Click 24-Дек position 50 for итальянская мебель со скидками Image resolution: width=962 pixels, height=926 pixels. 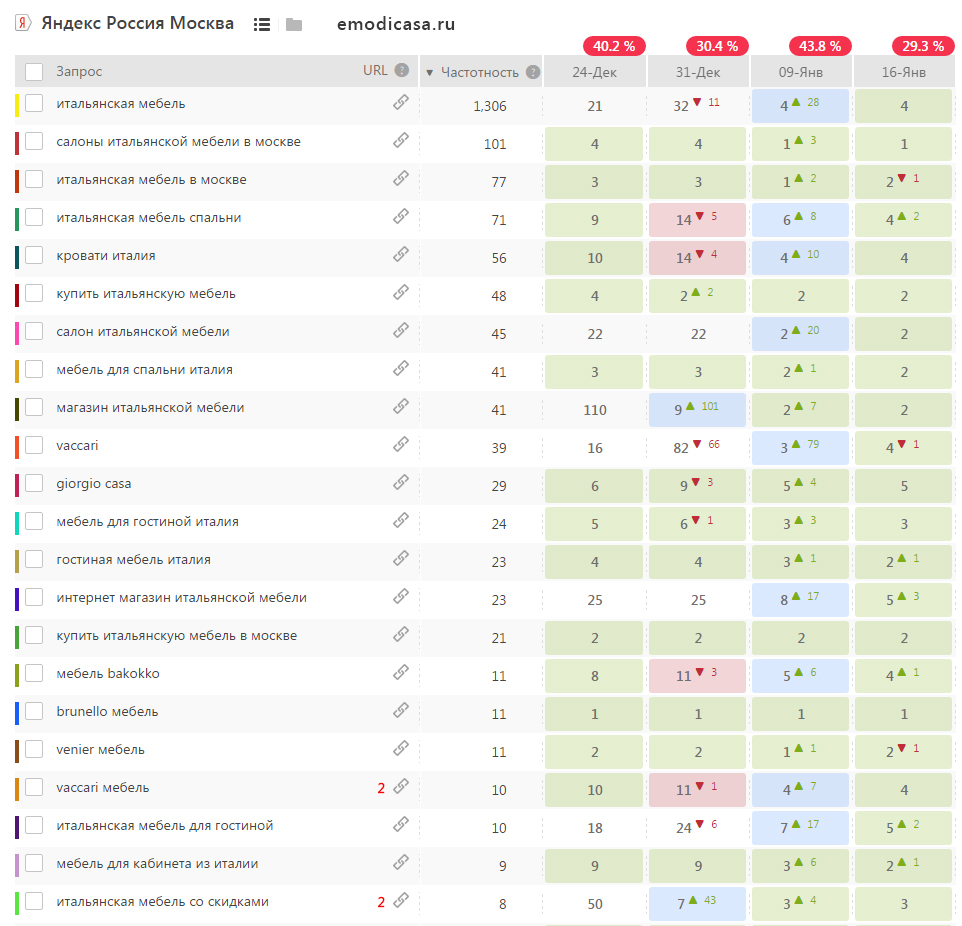pyautogui.click(x=595, y=904)
